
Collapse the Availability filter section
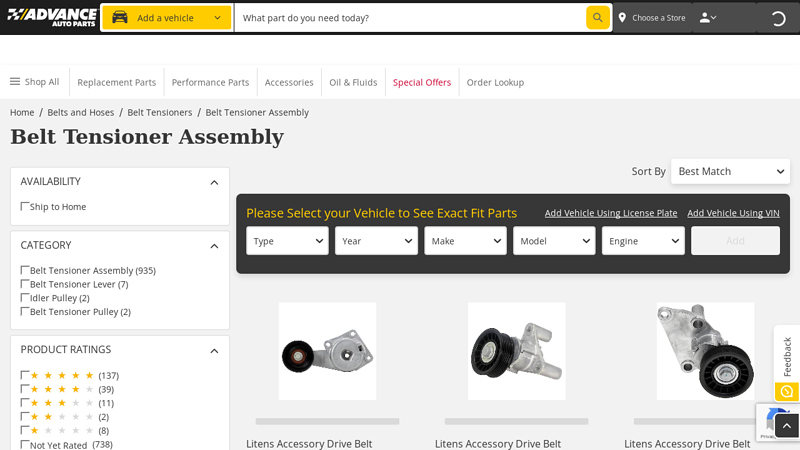(214, 182)
